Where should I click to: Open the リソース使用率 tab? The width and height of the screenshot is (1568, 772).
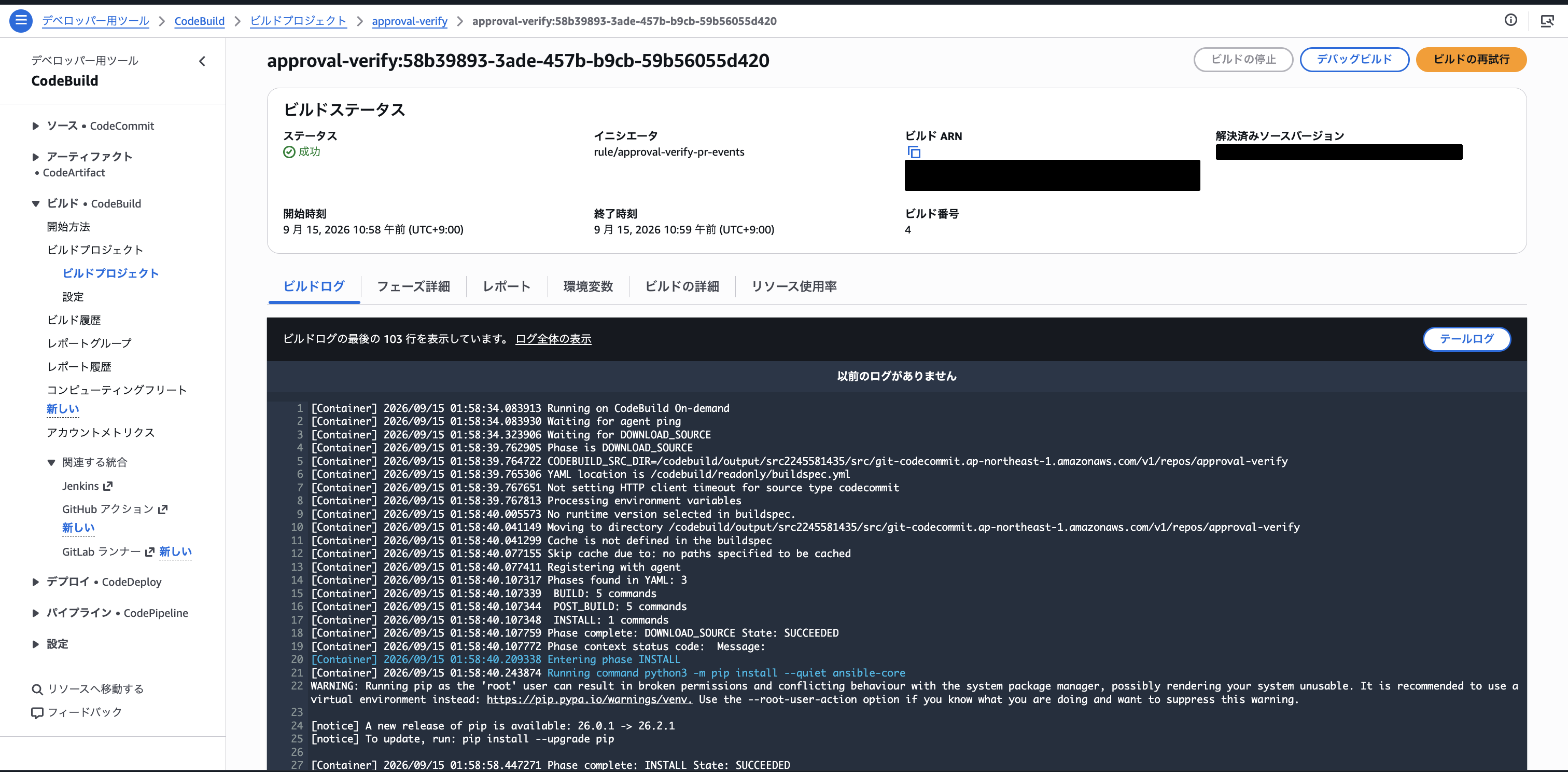[x=794, y=286]
